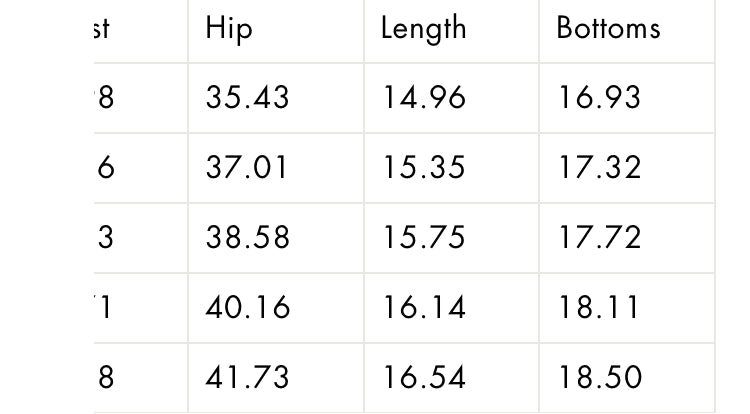Click the cut-off cell in the 35.43 row
This screenshot has height=414, width=750.
(105, 98)
